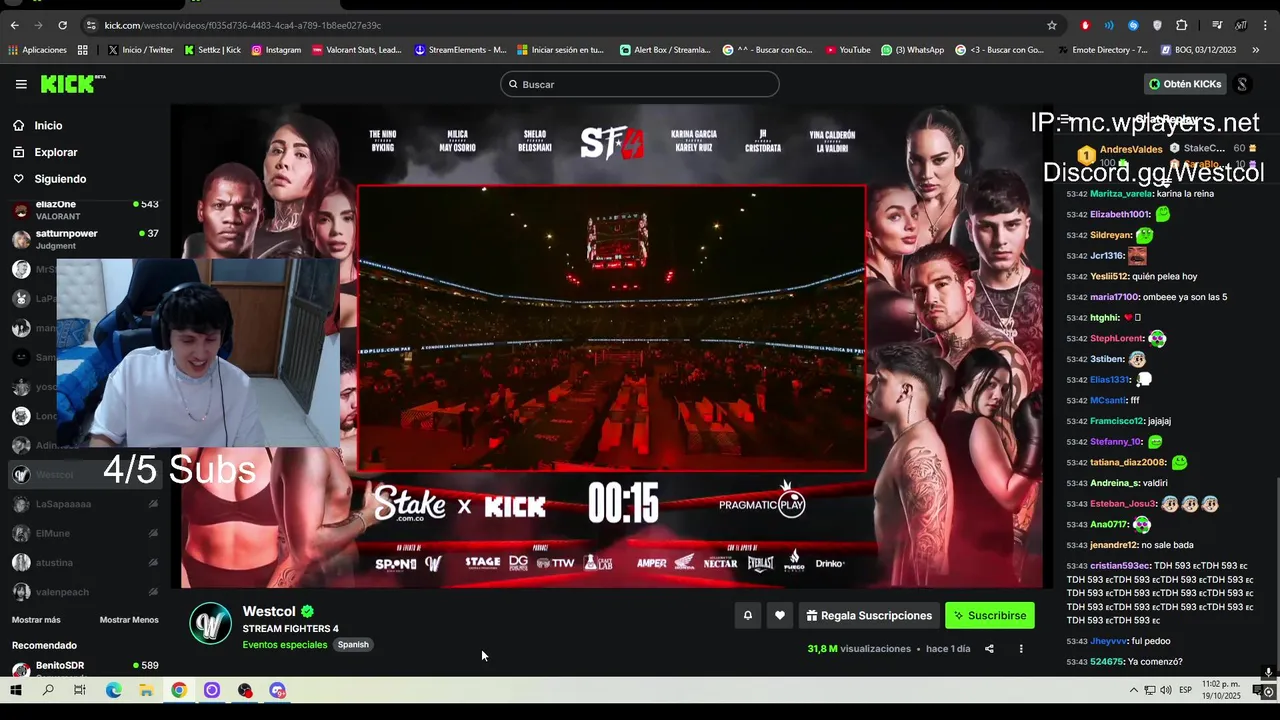Open the taskbar search magnifier

pyautogui.click(x=48, y=690)
